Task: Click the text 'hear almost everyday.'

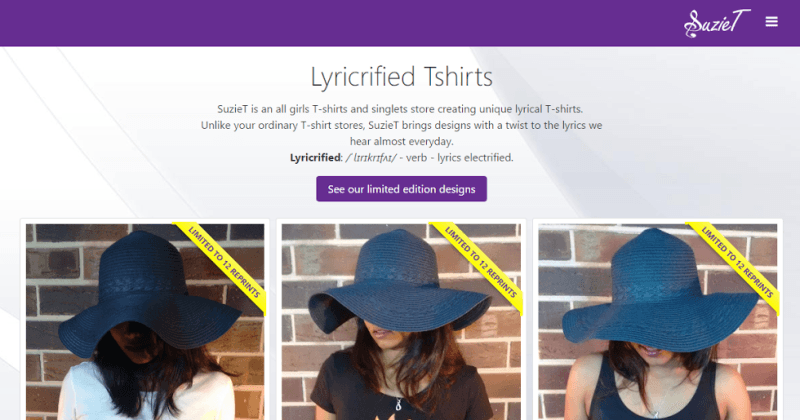Action: click(401, 142)
